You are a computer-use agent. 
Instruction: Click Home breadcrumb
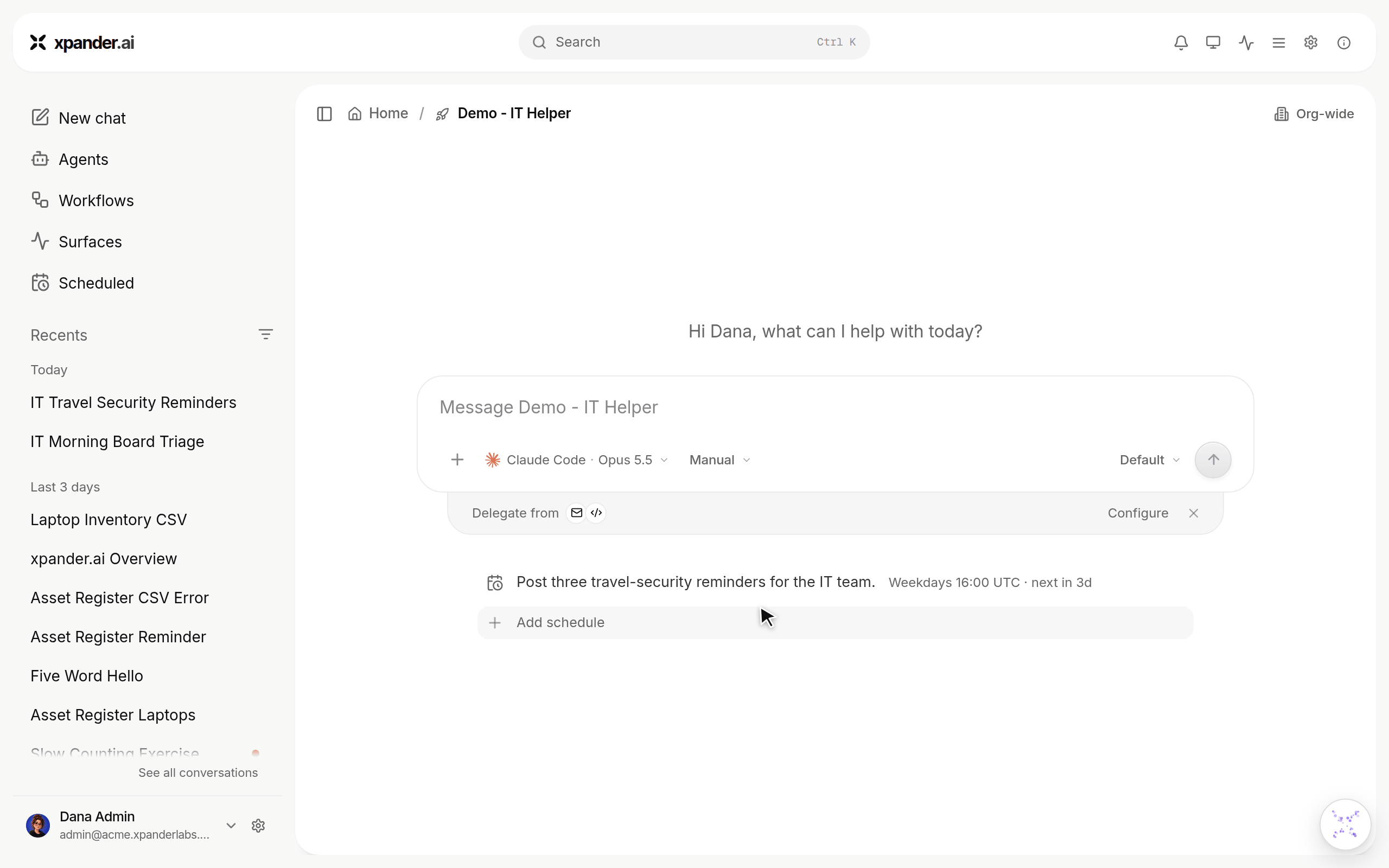tap(378, 114)
